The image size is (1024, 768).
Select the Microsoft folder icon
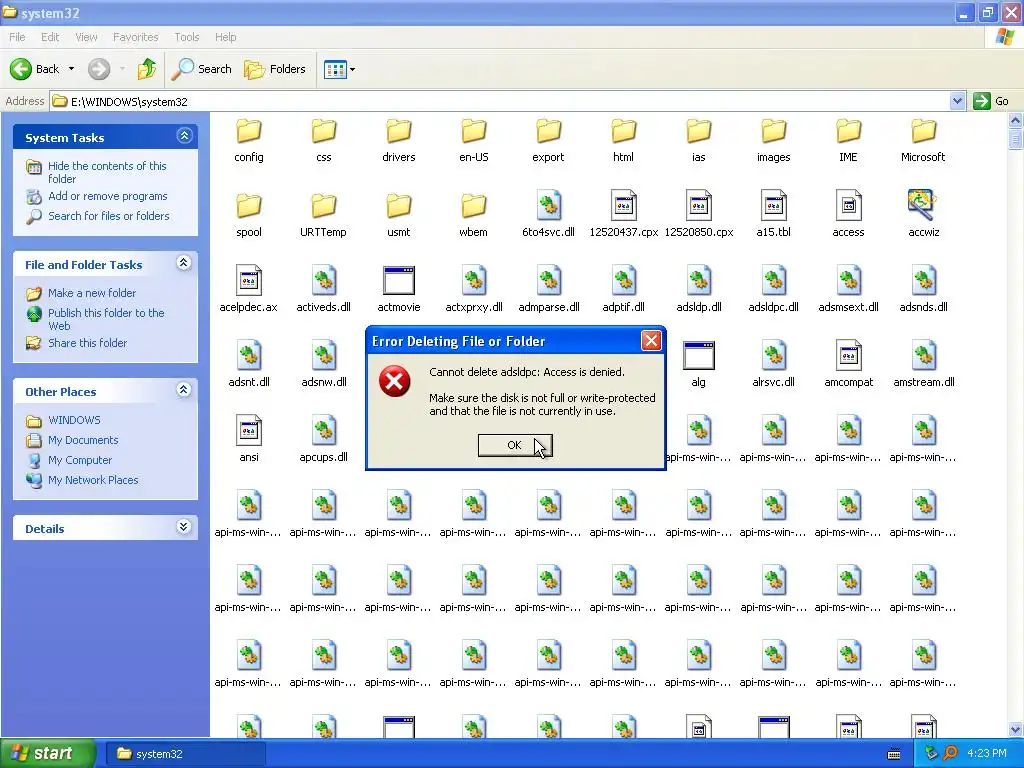923,131
